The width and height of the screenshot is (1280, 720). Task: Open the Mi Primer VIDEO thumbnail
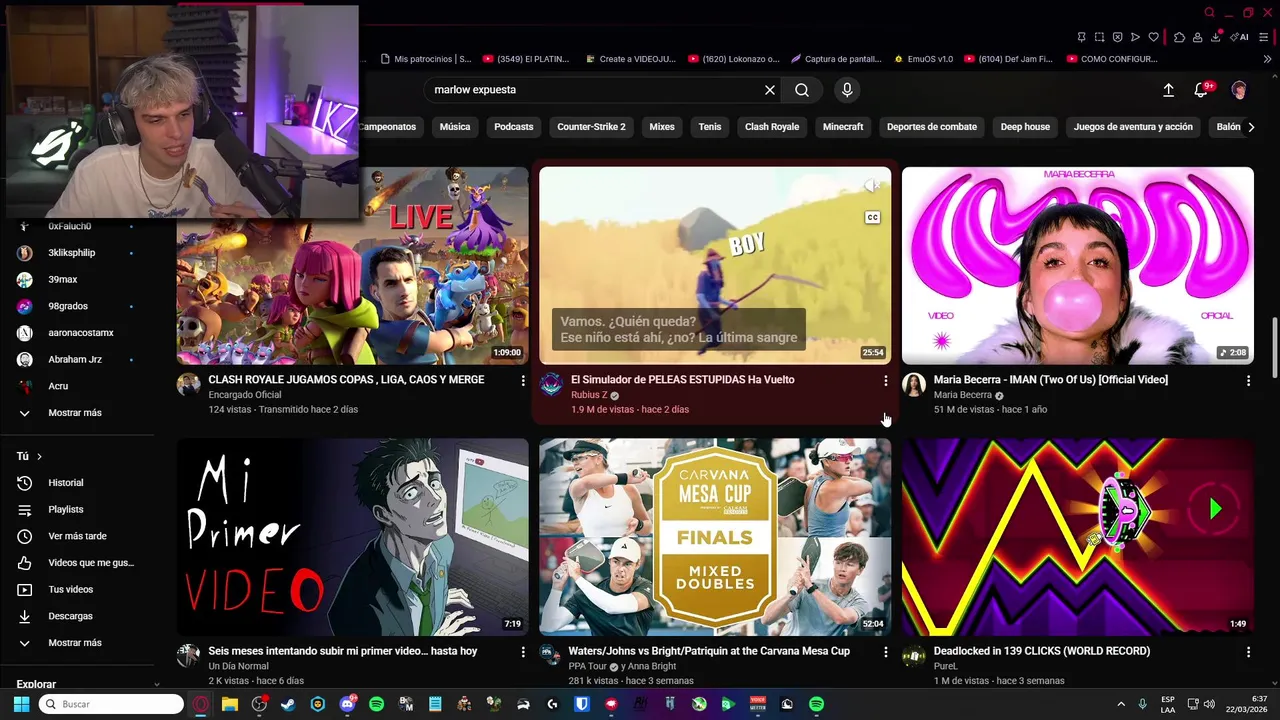(353, 537)
